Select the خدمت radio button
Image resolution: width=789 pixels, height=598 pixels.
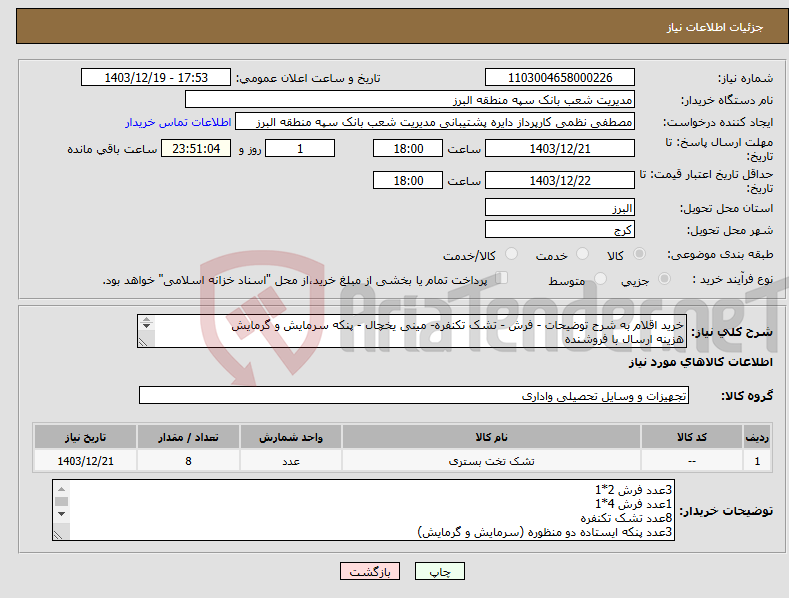(582, 254)
